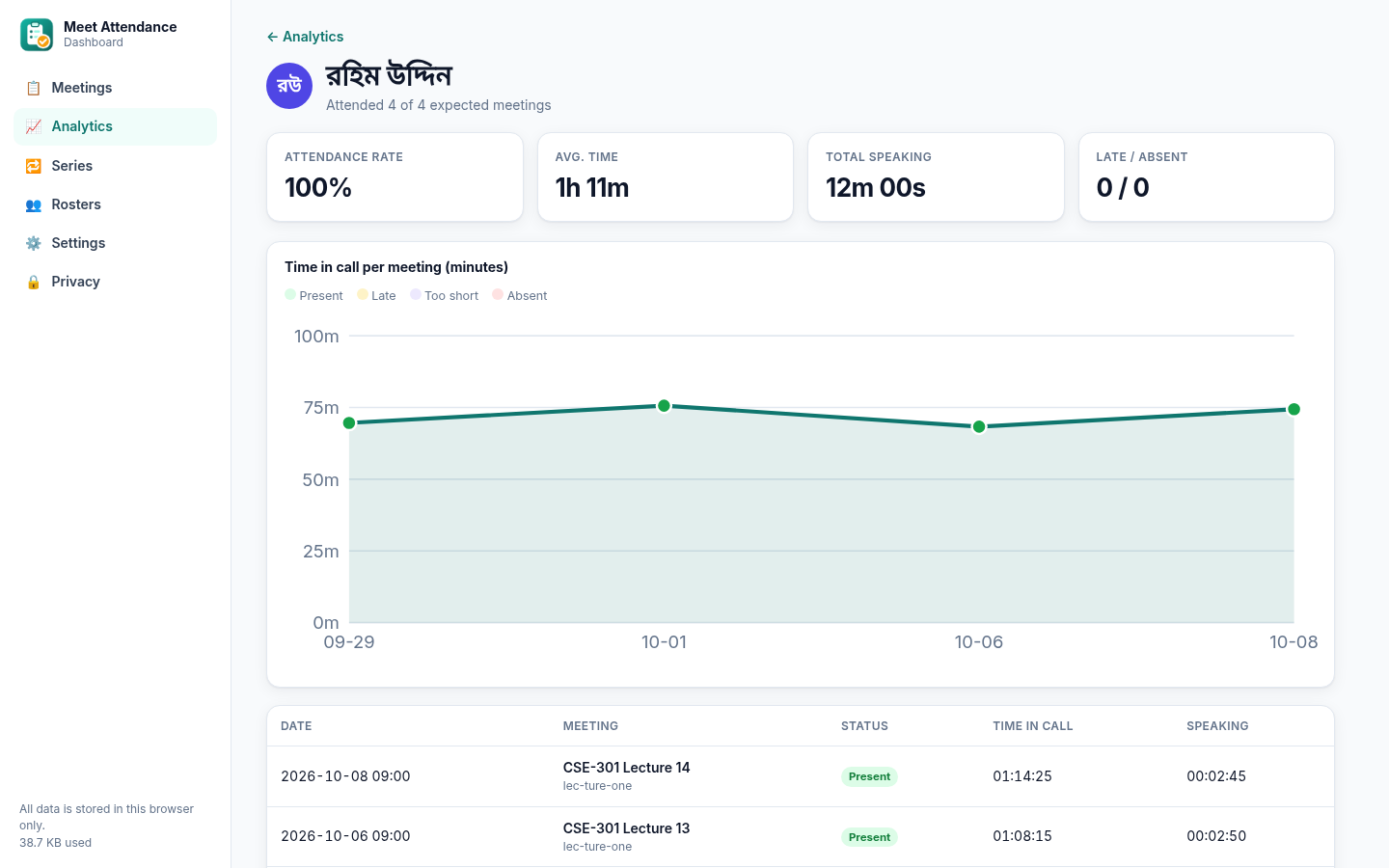
Task: Click the 10-01 data point on chart
Action: (664, 406)
